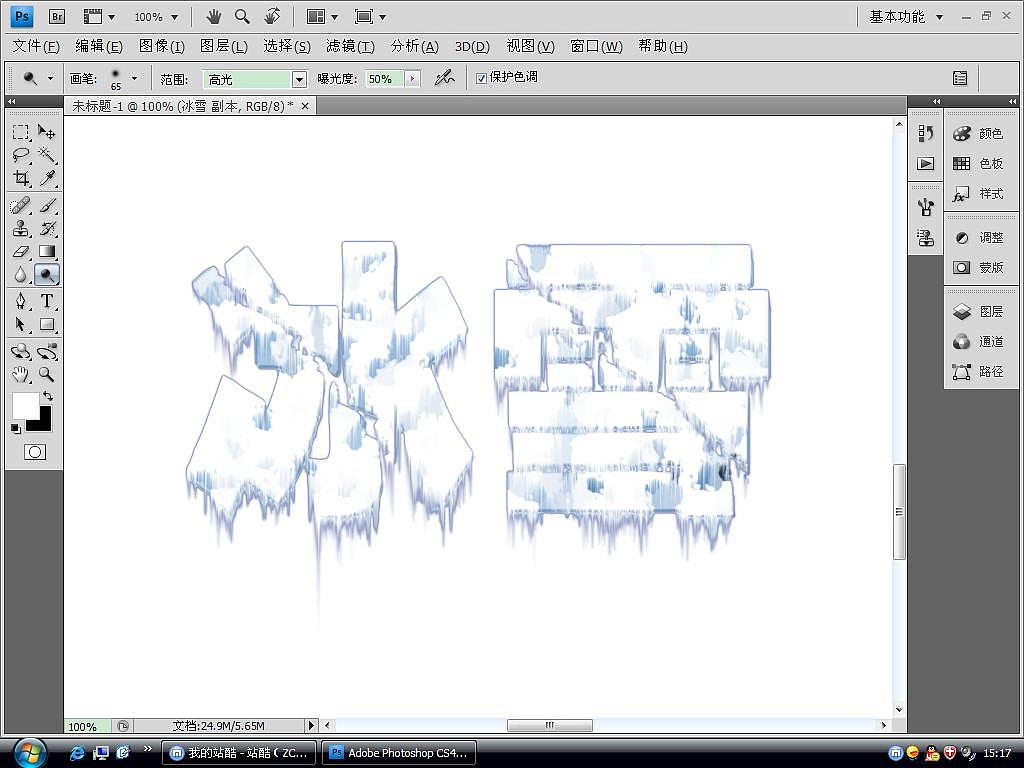Click the Rotate View tool in application bar
The image size is (1024, 768).
pyautogui.click(x=272, y=16)
